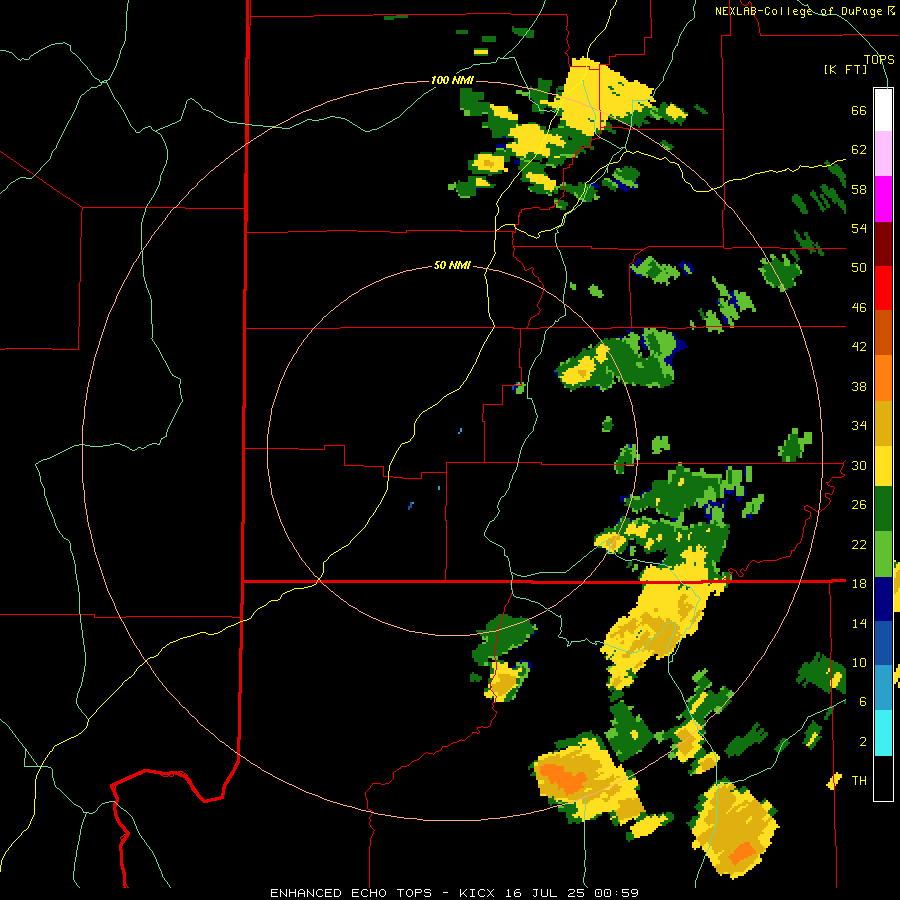Select the bright red legend swatch
The width and height of the screenshot is (900, 900).
coord(883,288)
